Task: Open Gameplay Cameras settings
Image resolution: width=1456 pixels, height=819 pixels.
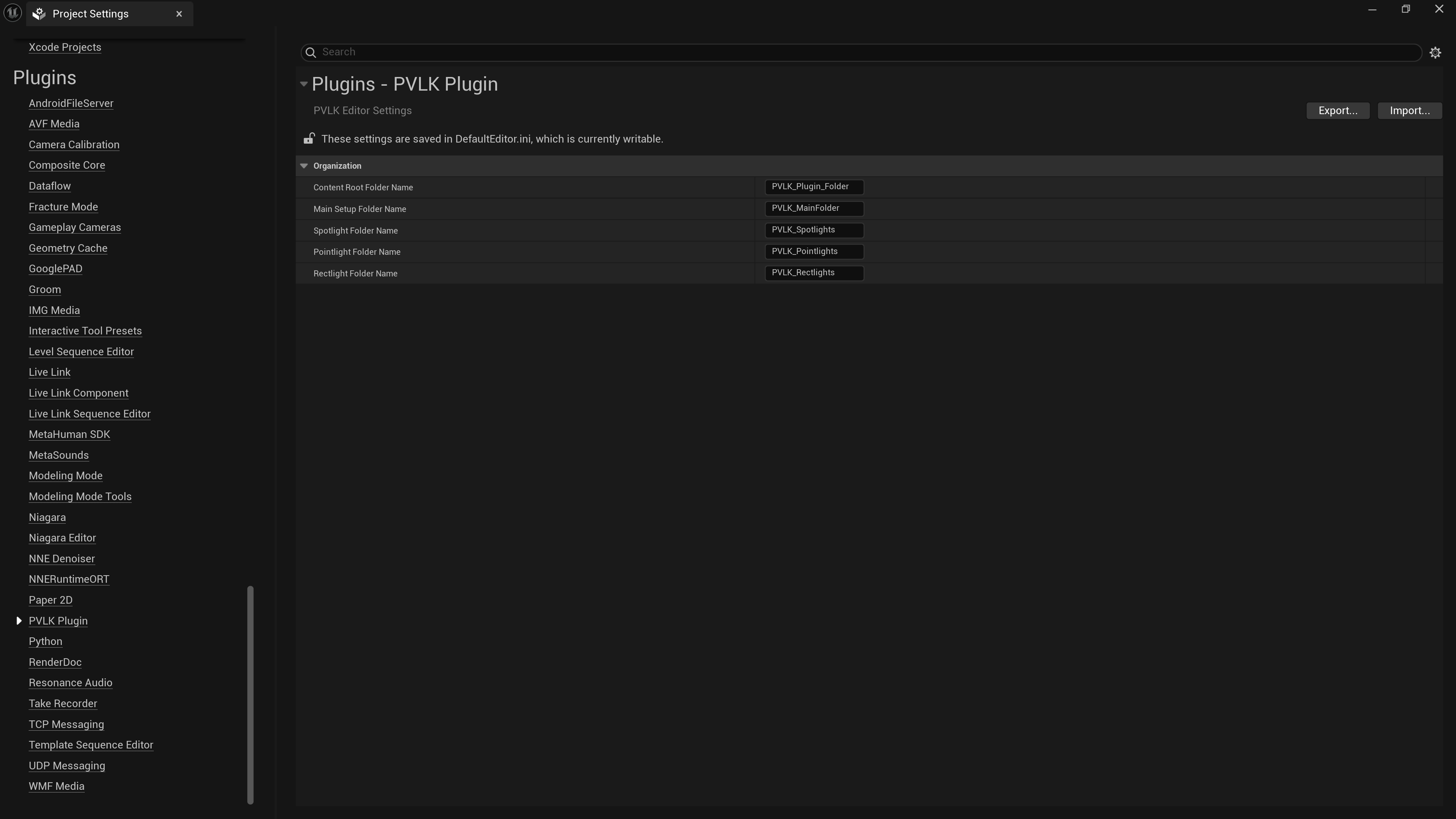Action: 75,227
